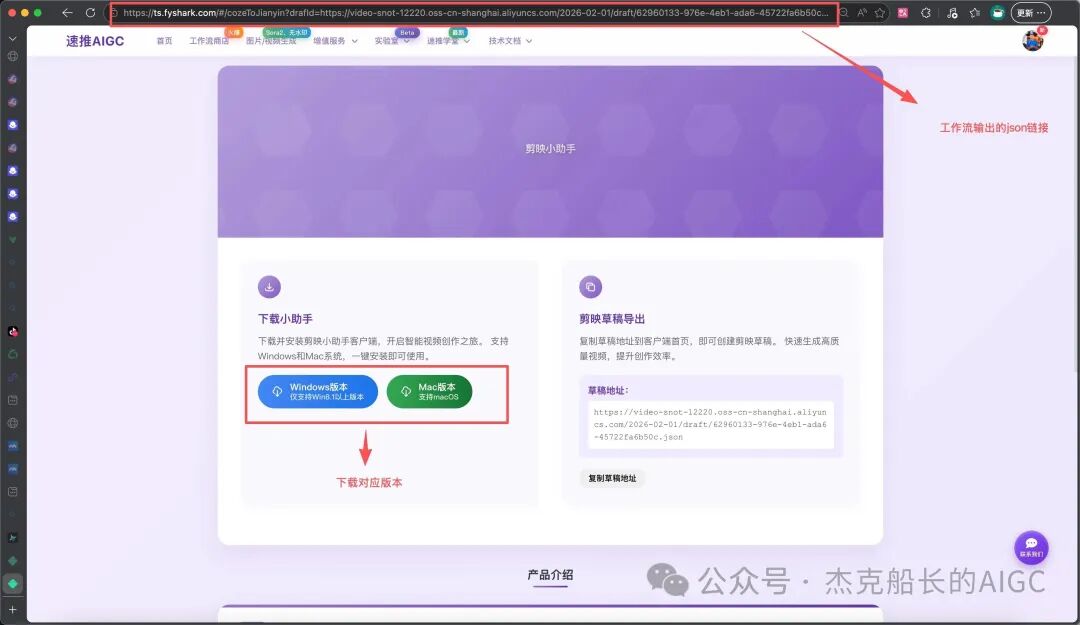
Task: Click the 剪映草稿导出 heading
Action: pos(612,319)
